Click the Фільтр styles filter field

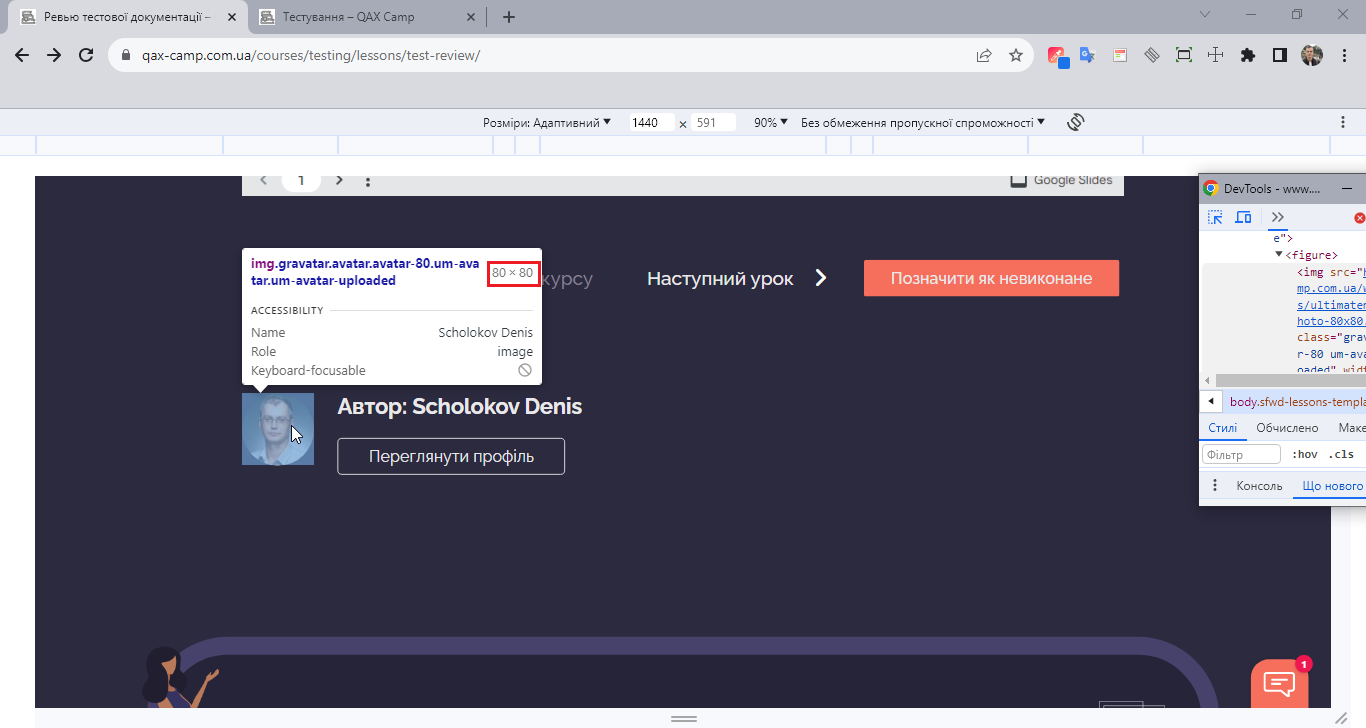[x=1241, y=454]
